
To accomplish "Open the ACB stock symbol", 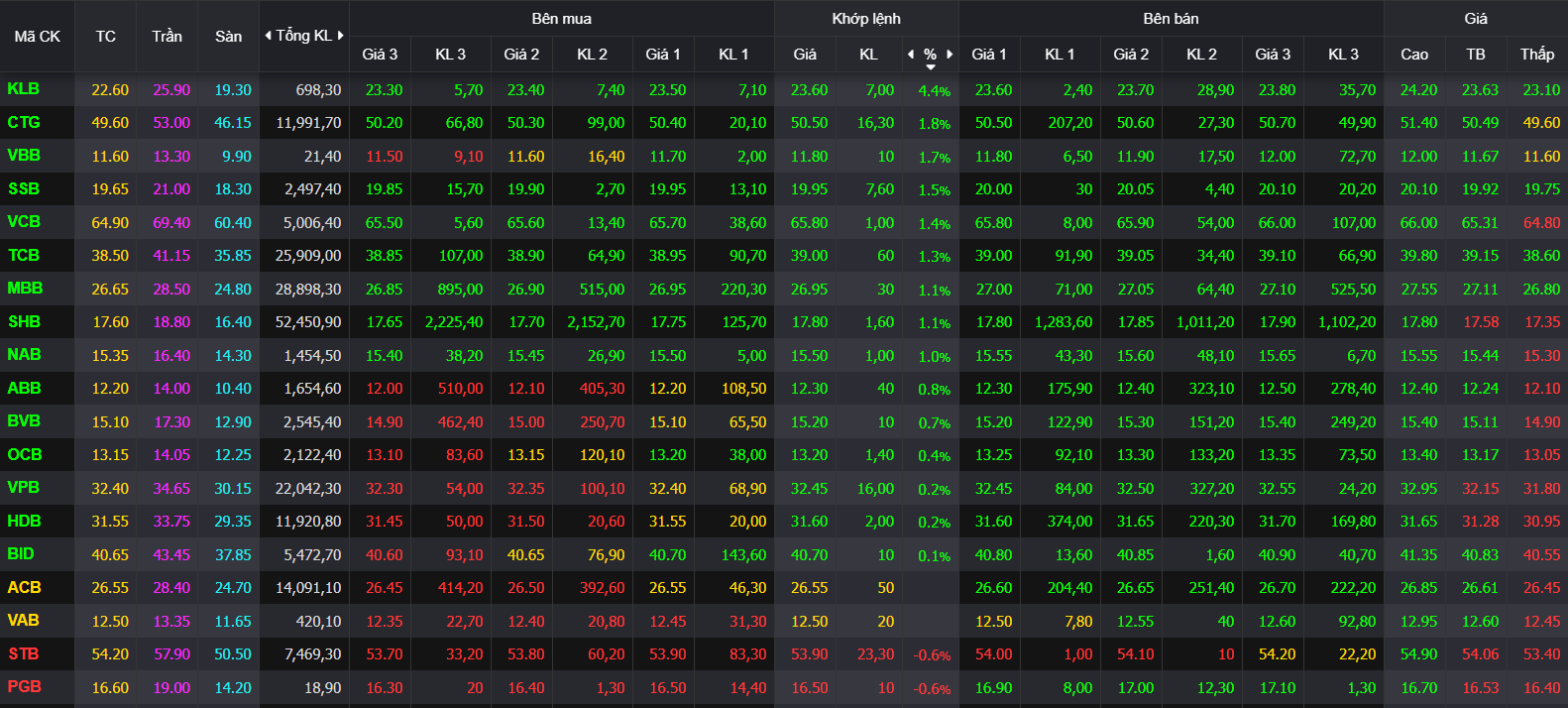I will (x=24, y=588).
